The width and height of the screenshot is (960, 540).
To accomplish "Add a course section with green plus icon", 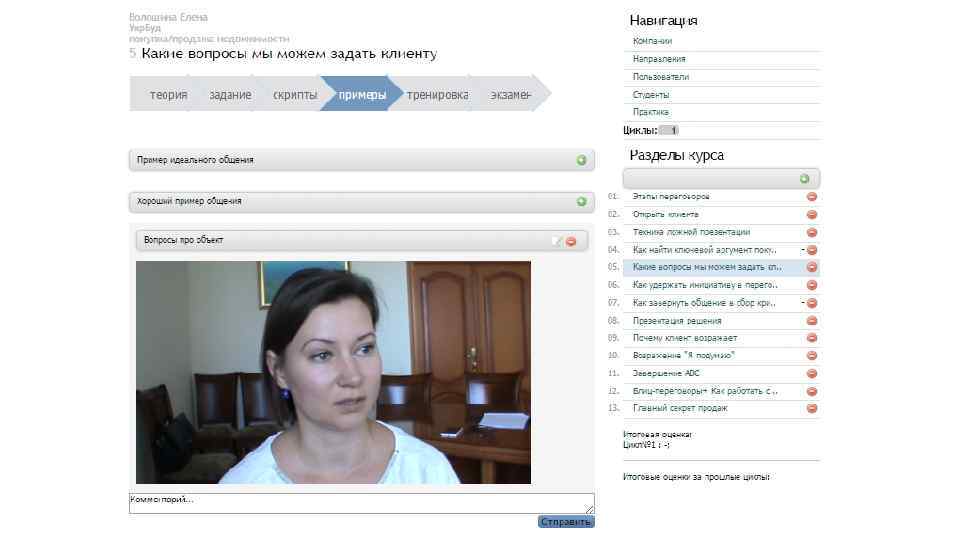I will pos(804,178).
